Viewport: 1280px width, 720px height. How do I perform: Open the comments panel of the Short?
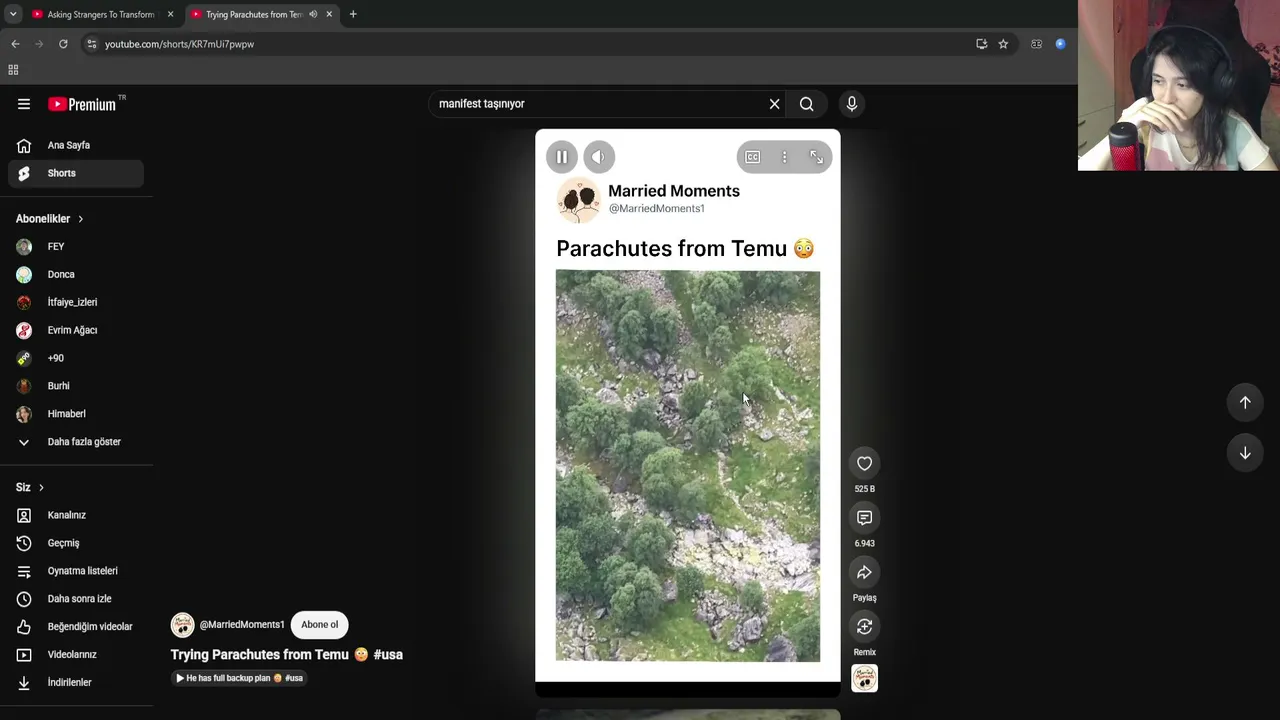[x=864, y=518]
